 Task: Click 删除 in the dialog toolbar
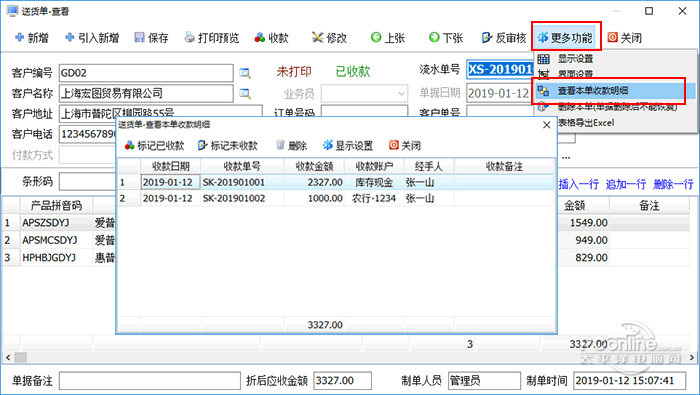click(292, 146)
